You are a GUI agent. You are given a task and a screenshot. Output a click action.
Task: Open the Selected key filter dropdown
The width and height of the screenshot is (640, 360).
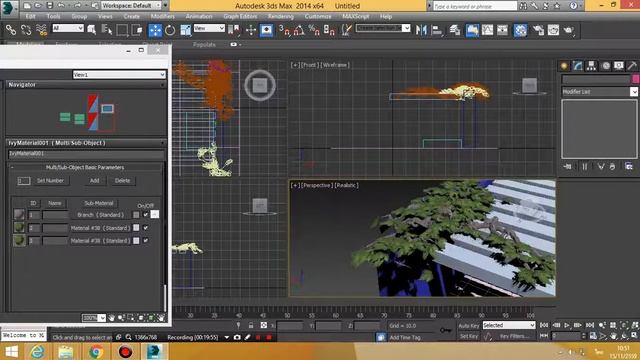click(509, 325)
